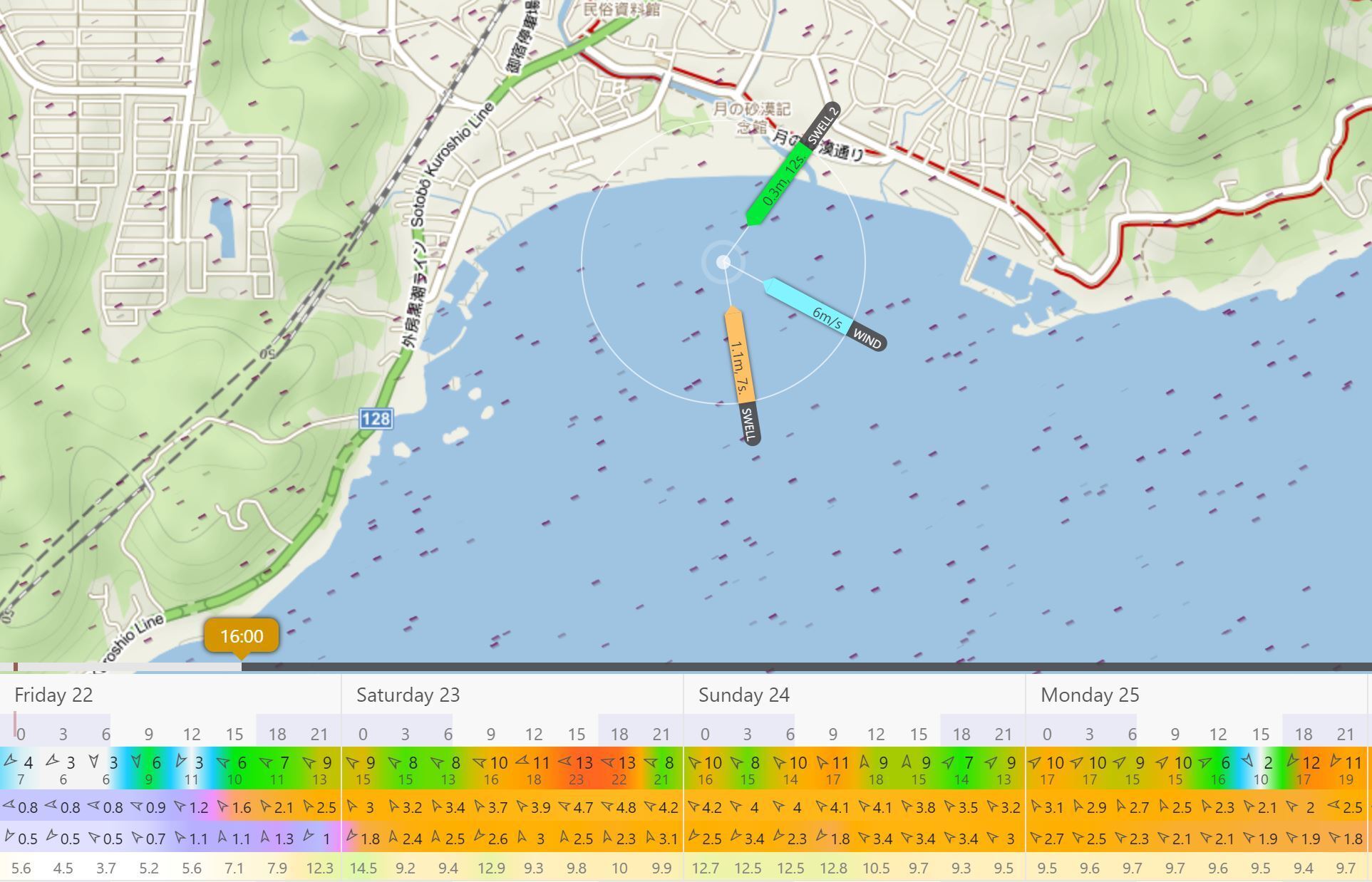The image size is (1372, 882).
Task: Click the 16:00 time marker bubble
Action: coord(241,635)
